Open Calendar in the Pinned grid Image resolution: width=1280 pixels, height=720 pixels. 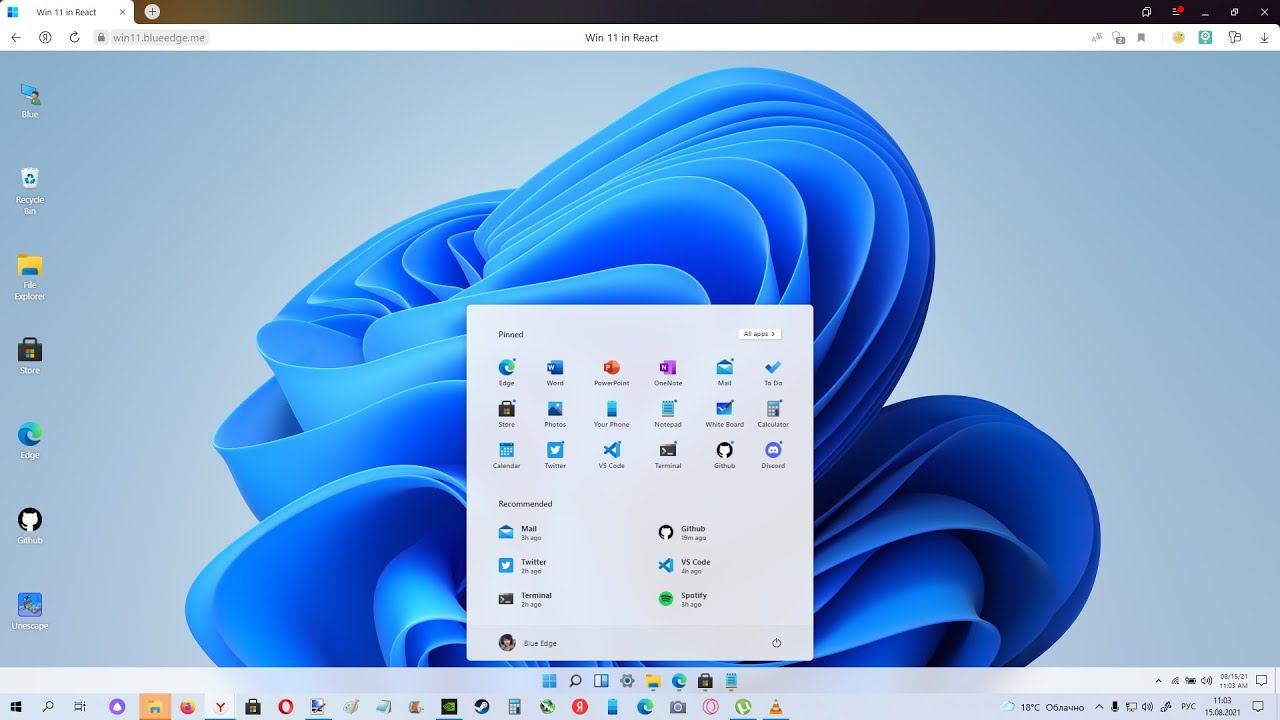coord(507,454)
